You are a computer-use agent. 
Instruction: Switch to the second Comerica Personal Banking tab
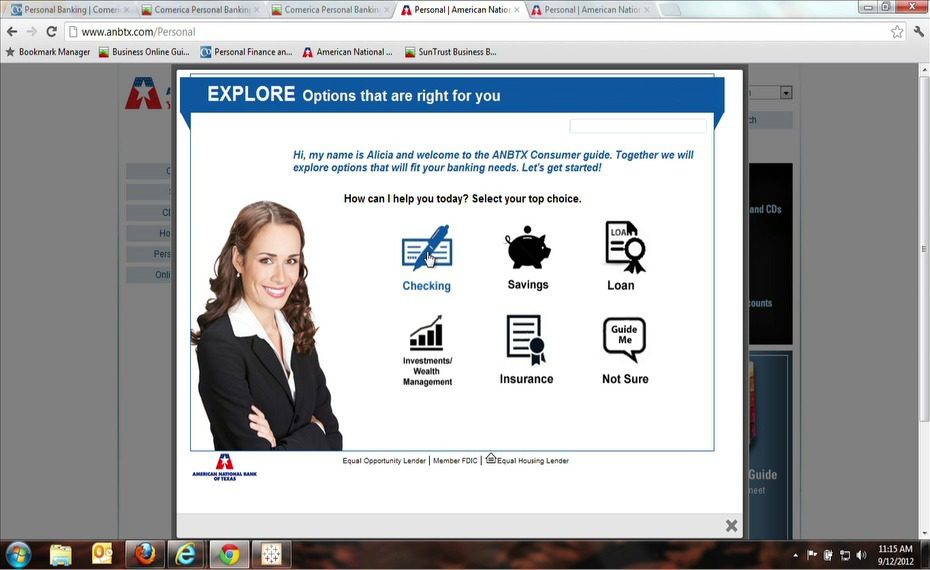(199, 9)
